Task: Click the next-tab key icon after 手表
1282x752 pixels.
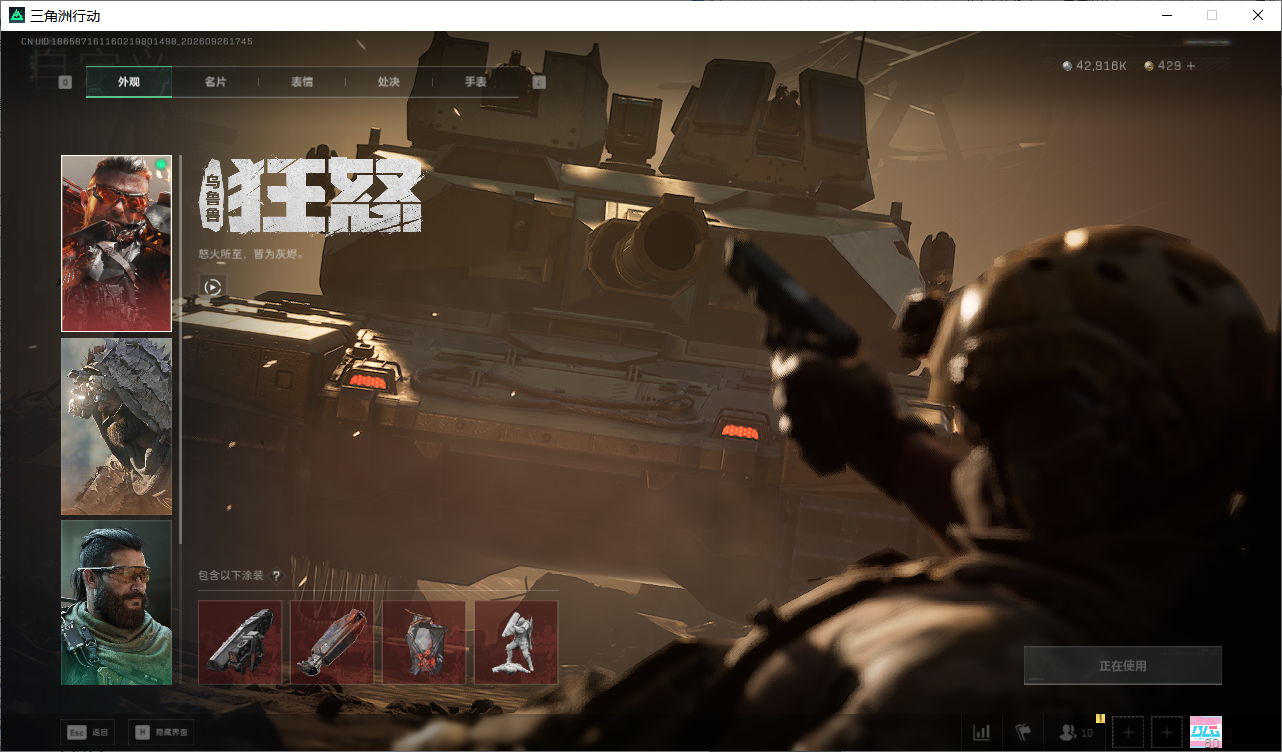Action: 539,82
